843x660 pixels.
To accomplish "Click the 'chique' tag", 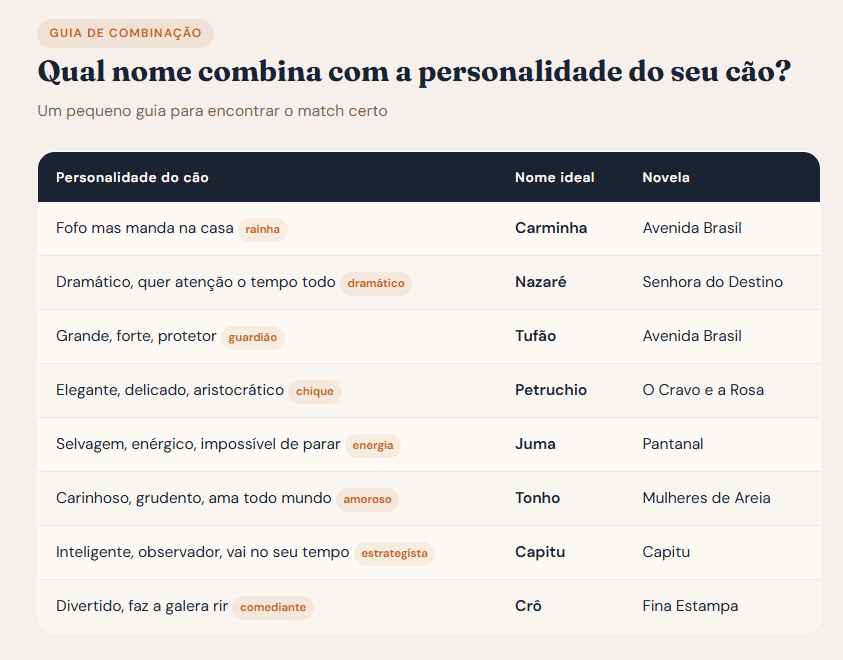I will (x=315, y=391).
